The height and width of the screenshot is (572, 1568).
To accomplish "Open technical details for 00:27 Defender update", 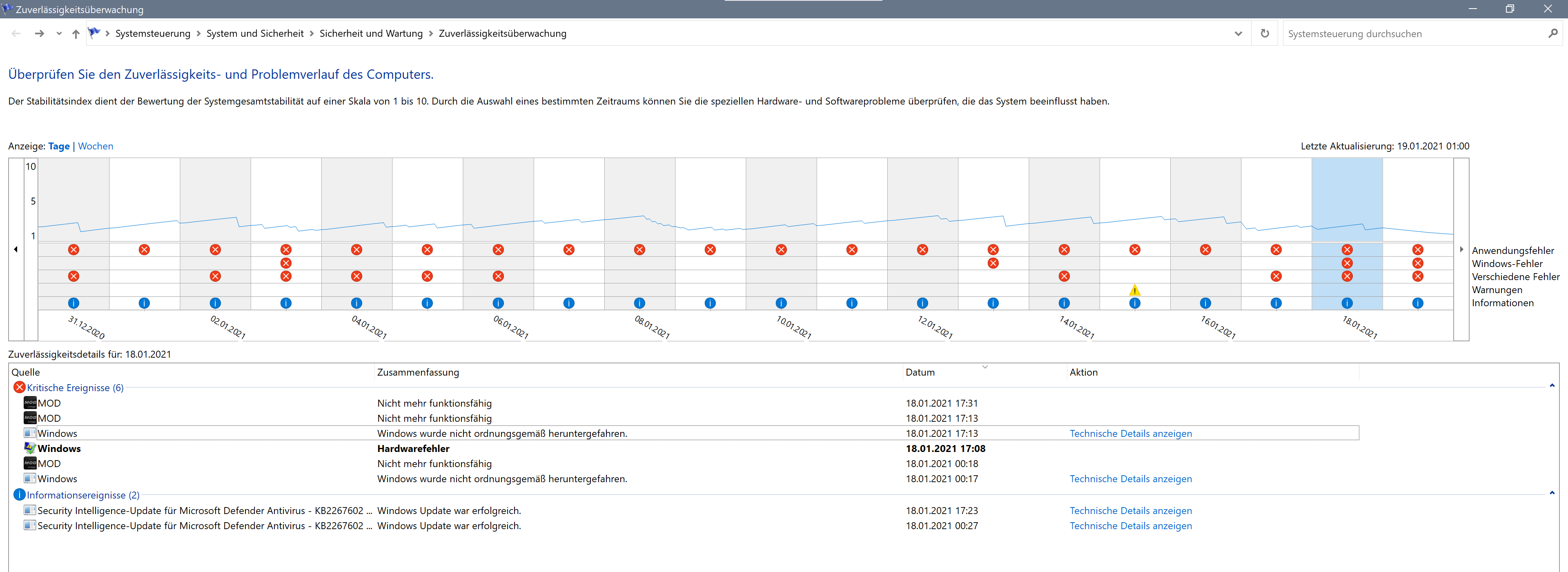I will click(x=1130, y=526).
